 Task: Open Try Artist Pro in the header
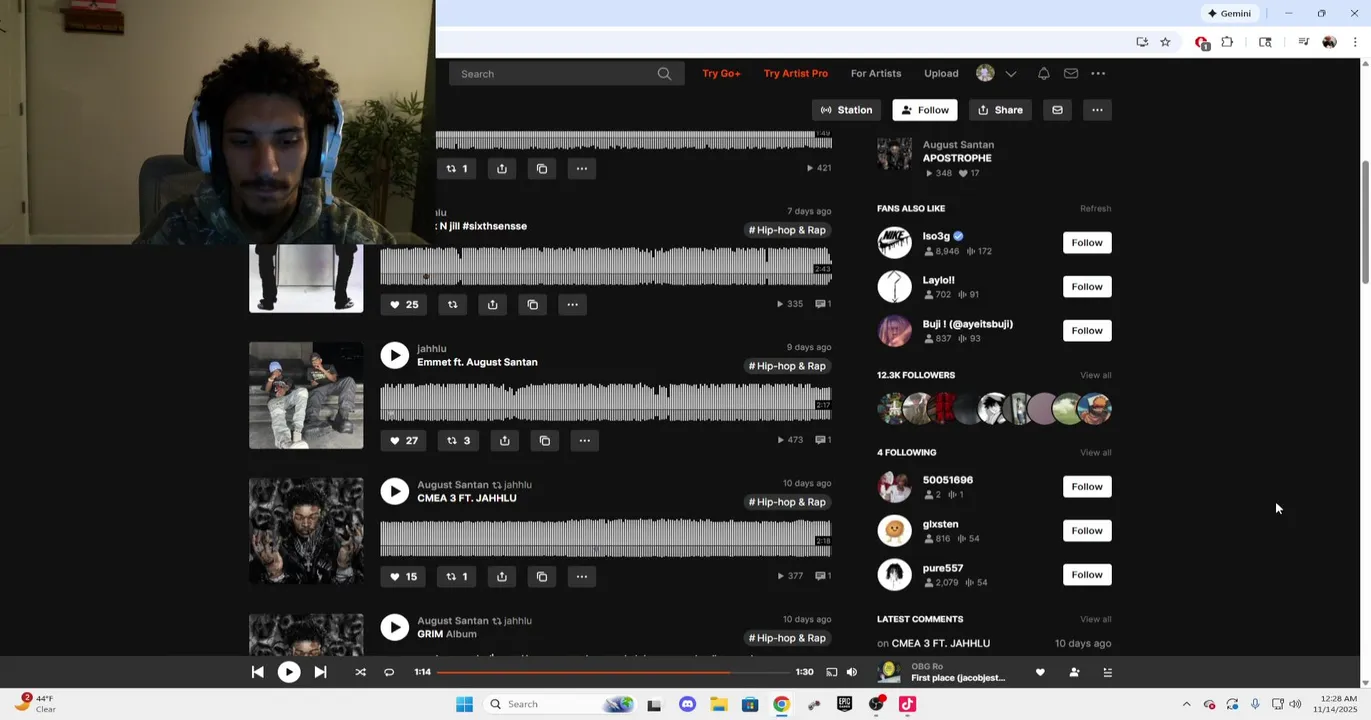795,73
